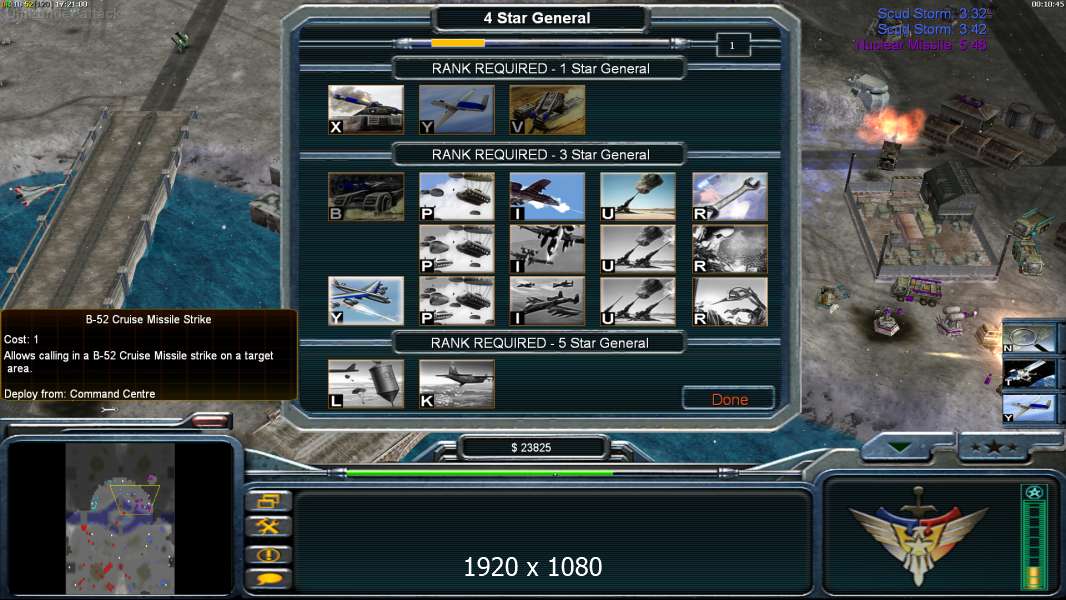Click the general experience progress bar
1066x600 pixels.
tap(540, 43)
